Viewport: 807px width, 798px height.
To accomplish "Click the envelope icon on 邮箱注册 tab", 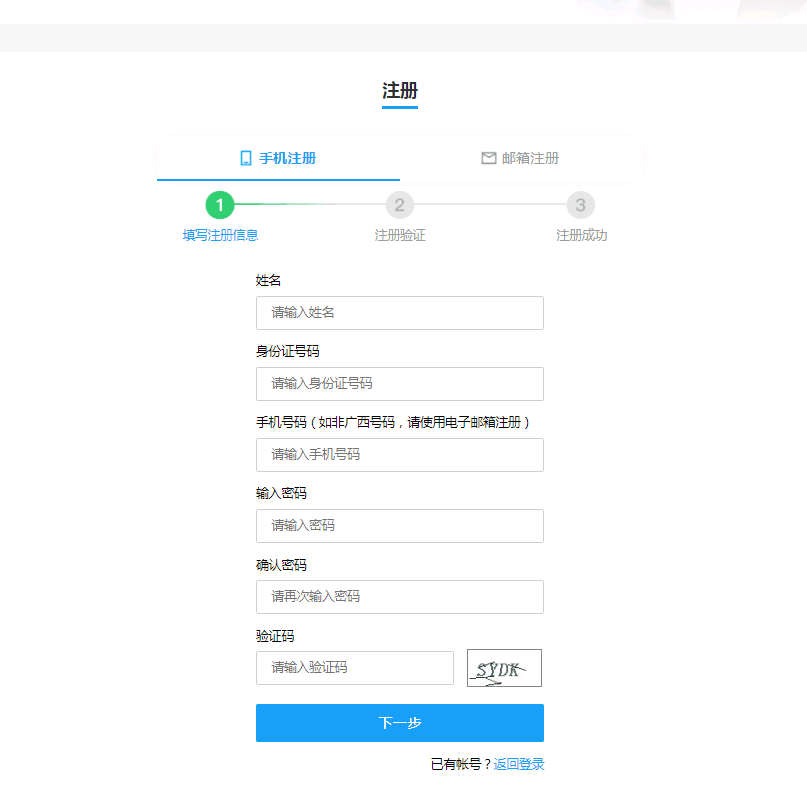I will (x=489, y=158).
